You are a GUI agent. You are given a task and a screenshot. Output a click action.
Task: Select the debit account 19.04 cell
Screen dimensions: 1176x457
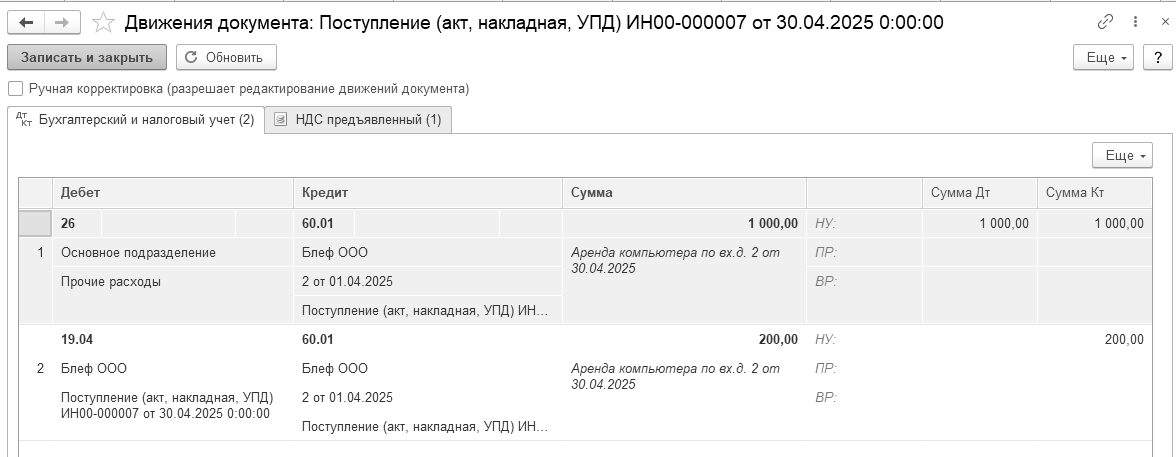77,340
